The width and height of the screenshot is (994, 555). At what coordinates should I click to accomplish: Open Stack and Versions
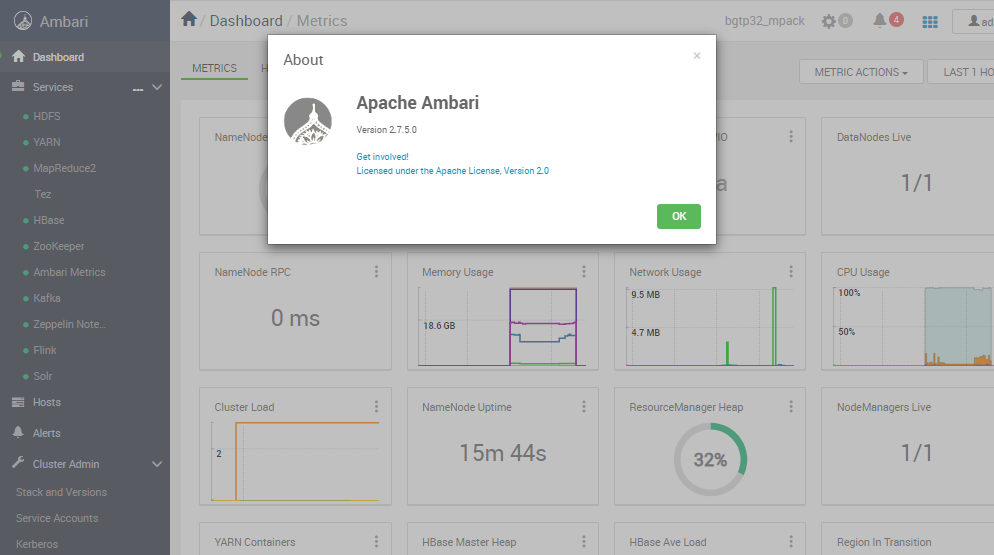[61, 492]
